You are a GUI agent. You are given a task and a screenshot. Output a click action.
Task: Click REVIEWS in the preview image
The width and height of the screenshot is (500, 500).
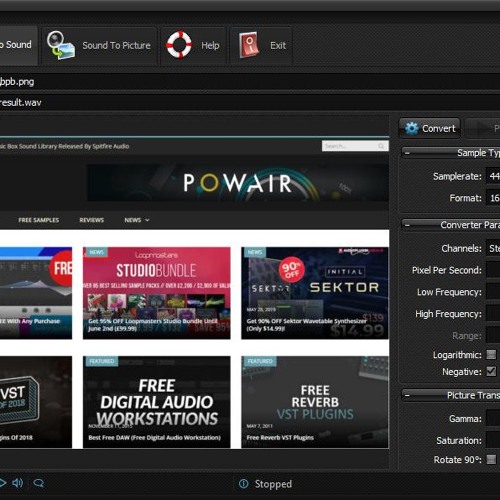click(92, 220)
